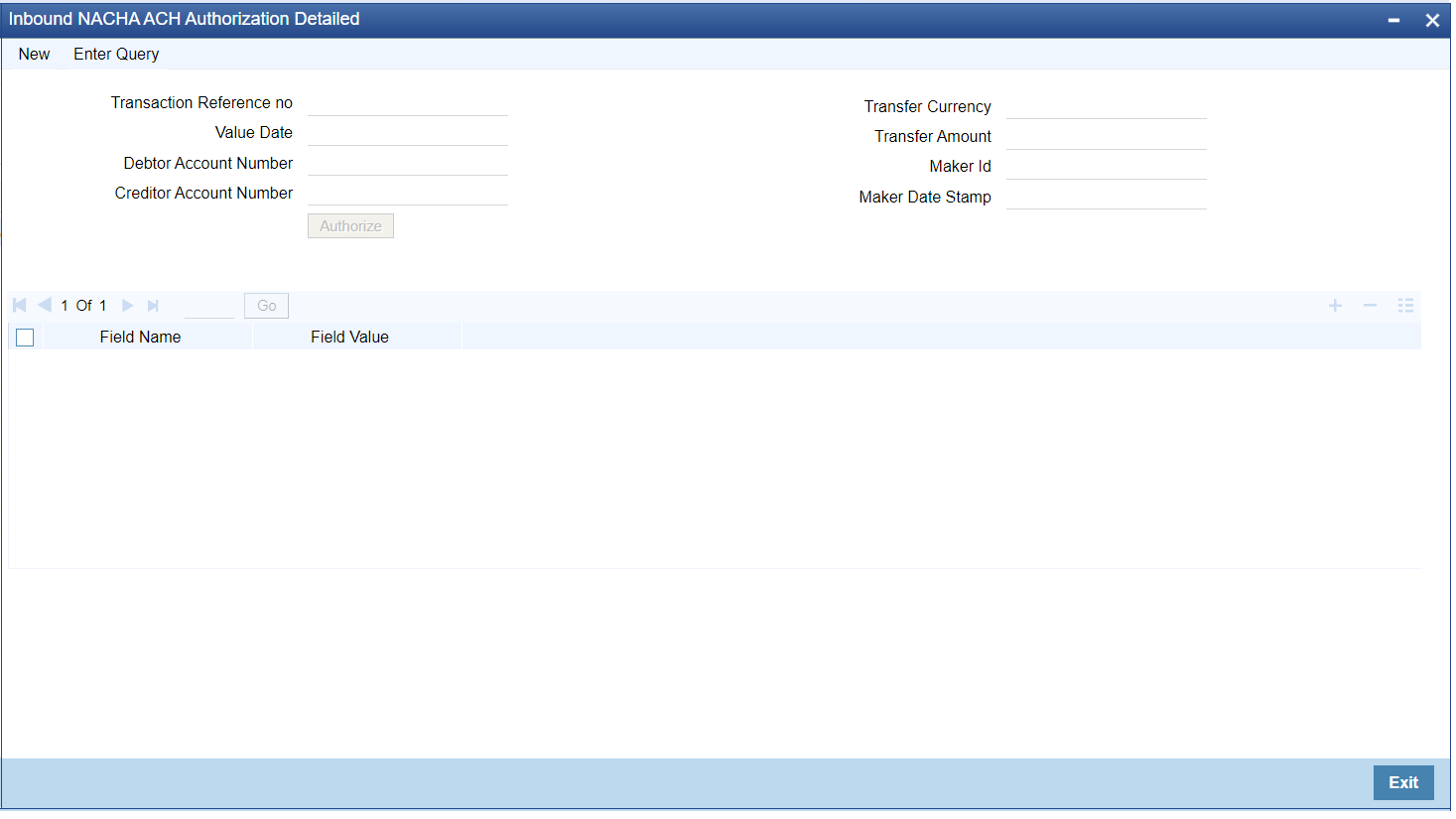
Task: Focus the Transaction Reference no field
Action: (x=408, y=103)
